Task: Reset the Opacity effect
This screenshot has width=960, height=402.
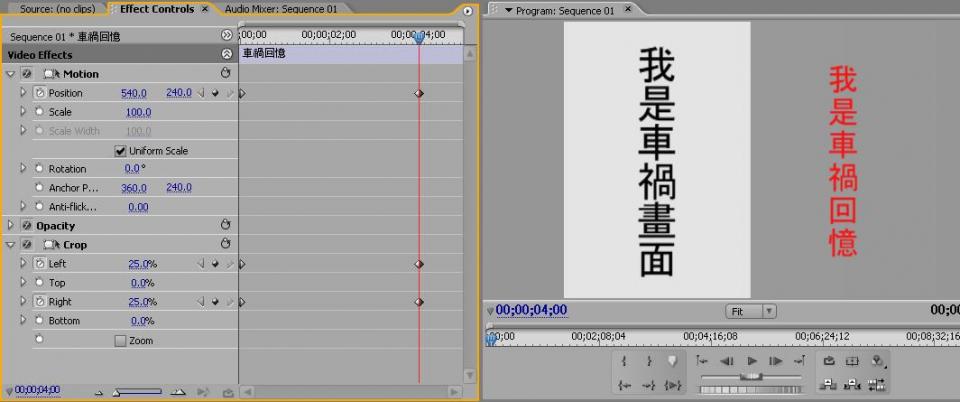Action: [225, 225]
